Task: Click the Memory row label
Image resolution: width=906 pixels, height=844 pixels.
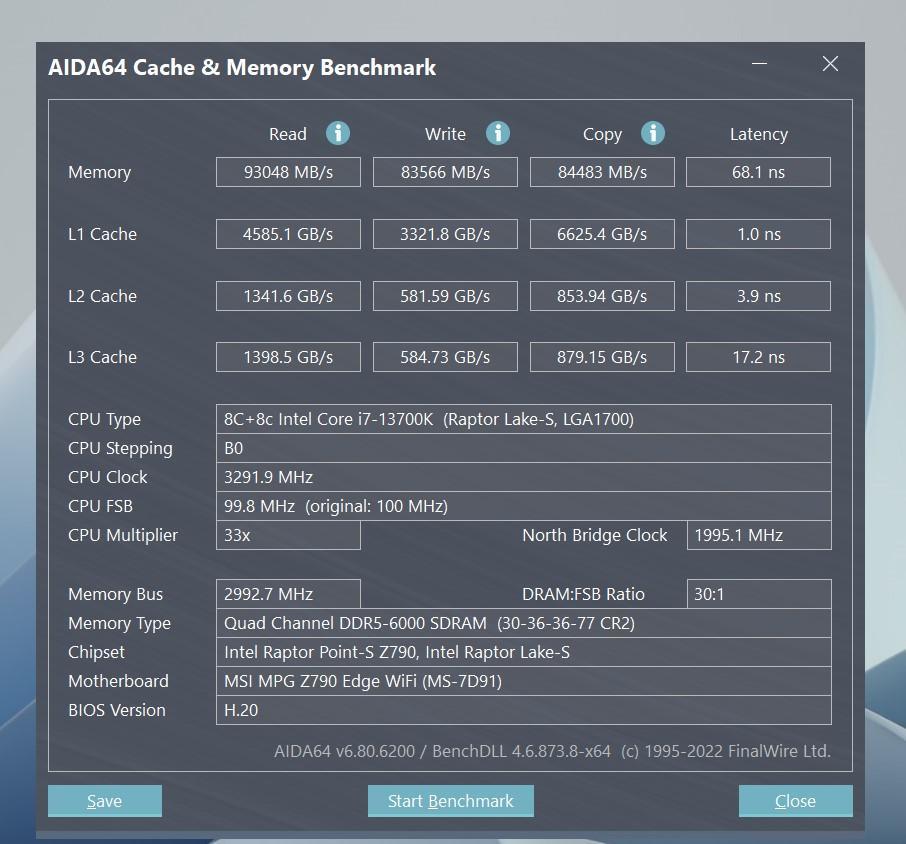Action: (99, 173)
